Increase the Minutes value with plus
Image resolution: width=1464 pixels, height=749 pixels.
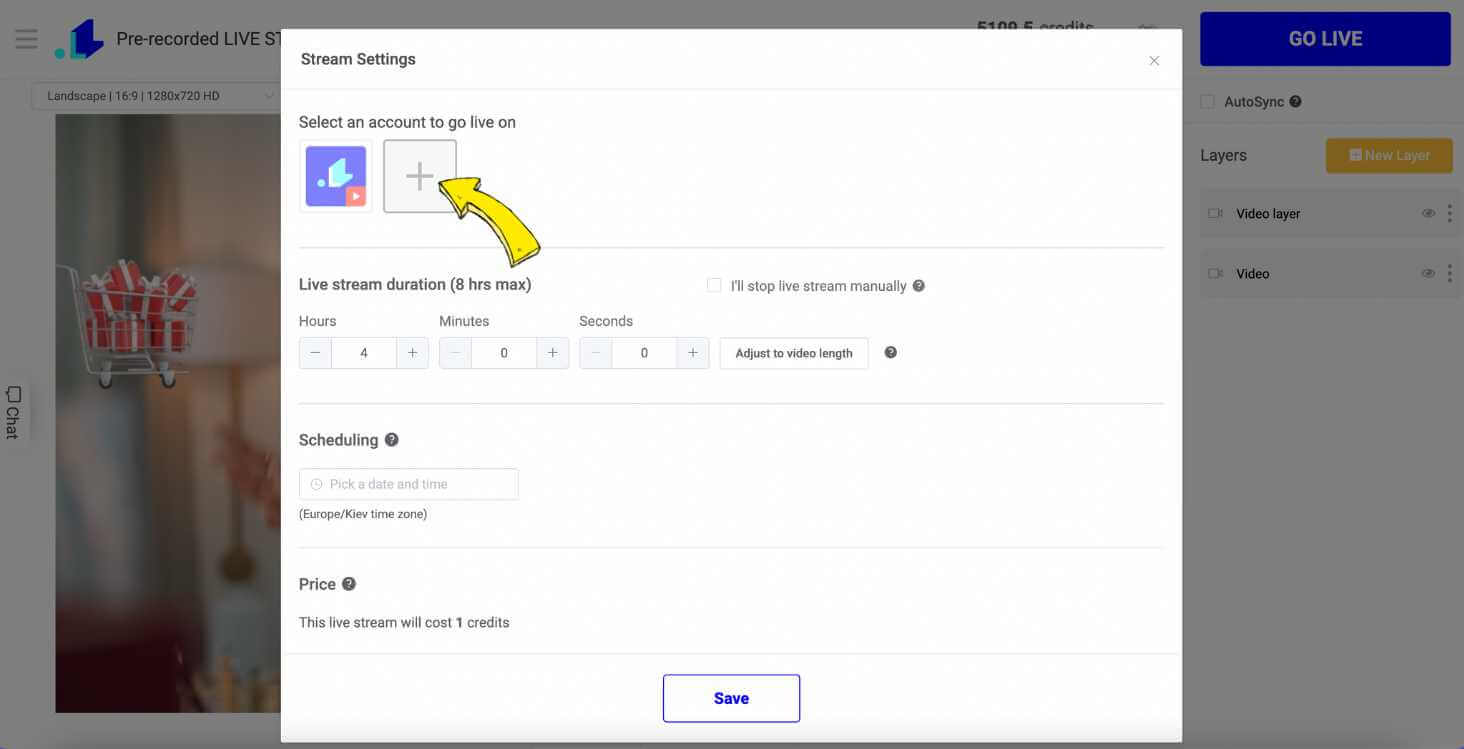pos(552,353)
